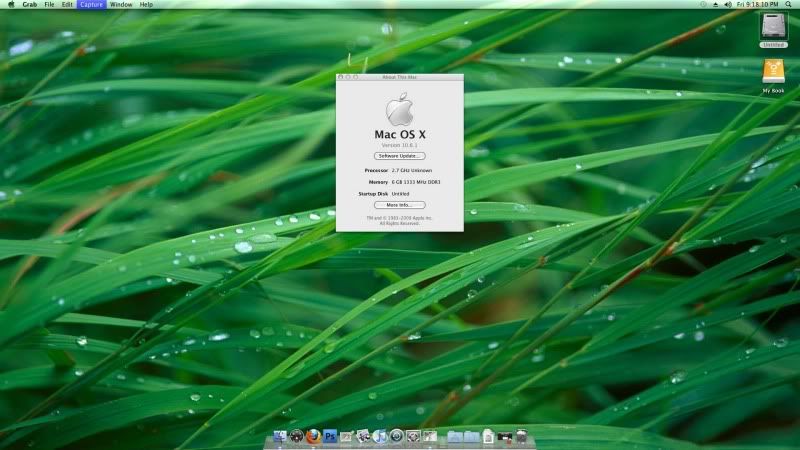
Task: Open the Help menu
Action: [x=146, y=4]
